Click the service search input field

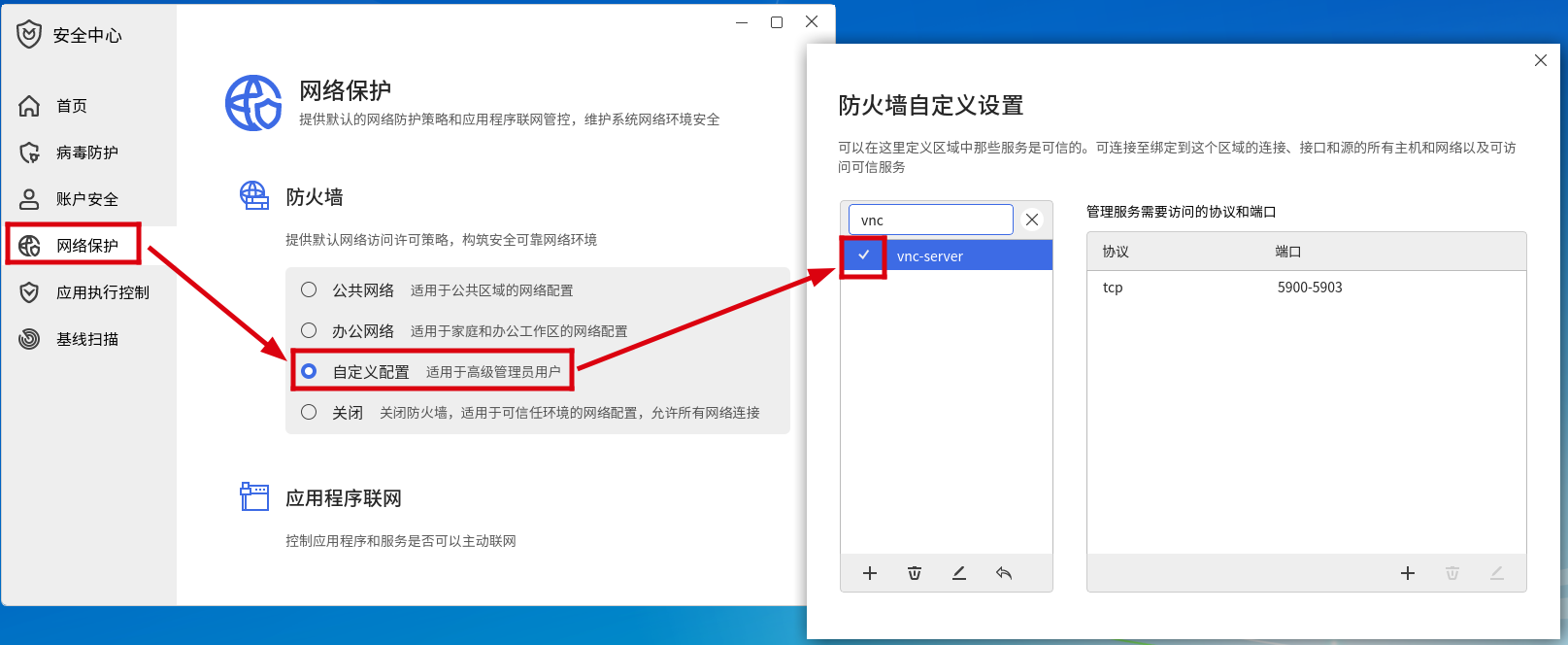pyautogui.click(x=930, y=220)
